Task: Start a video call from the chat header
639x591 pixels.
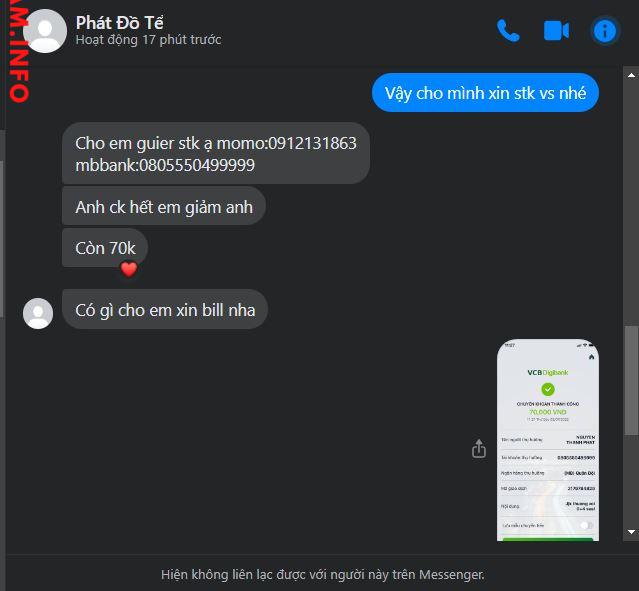Action: pyautogui.click(x=556, y=31)
